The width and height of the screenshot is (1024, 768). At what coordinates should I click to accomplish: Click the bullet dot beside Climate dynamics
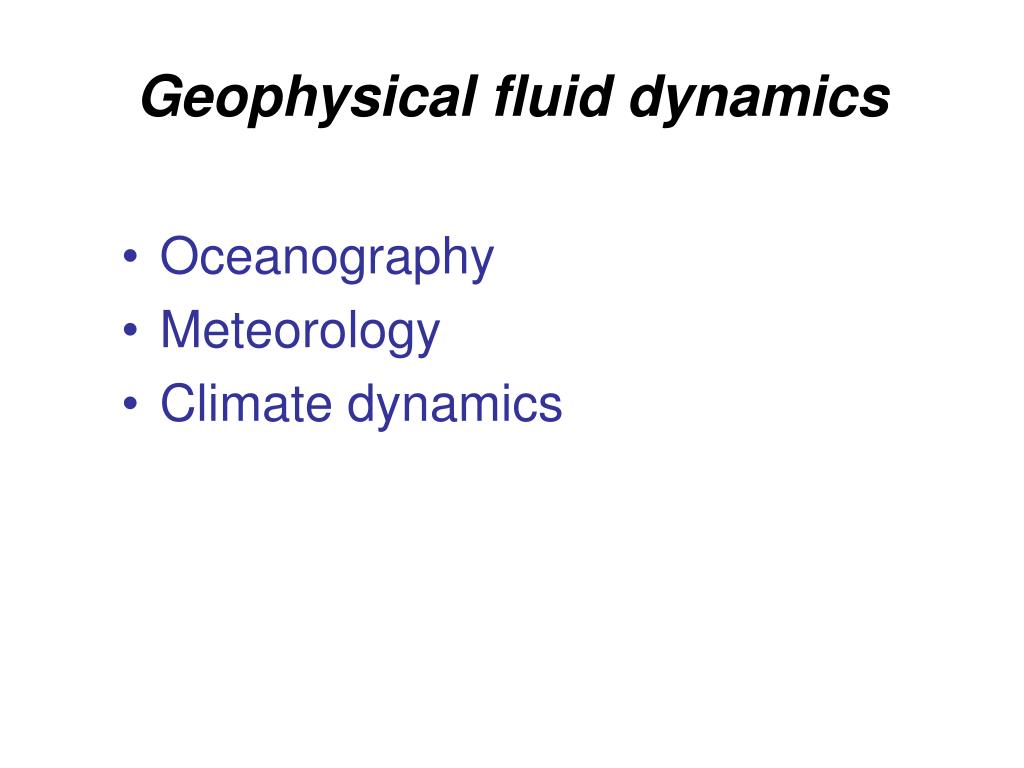click(x=130, y=403)
